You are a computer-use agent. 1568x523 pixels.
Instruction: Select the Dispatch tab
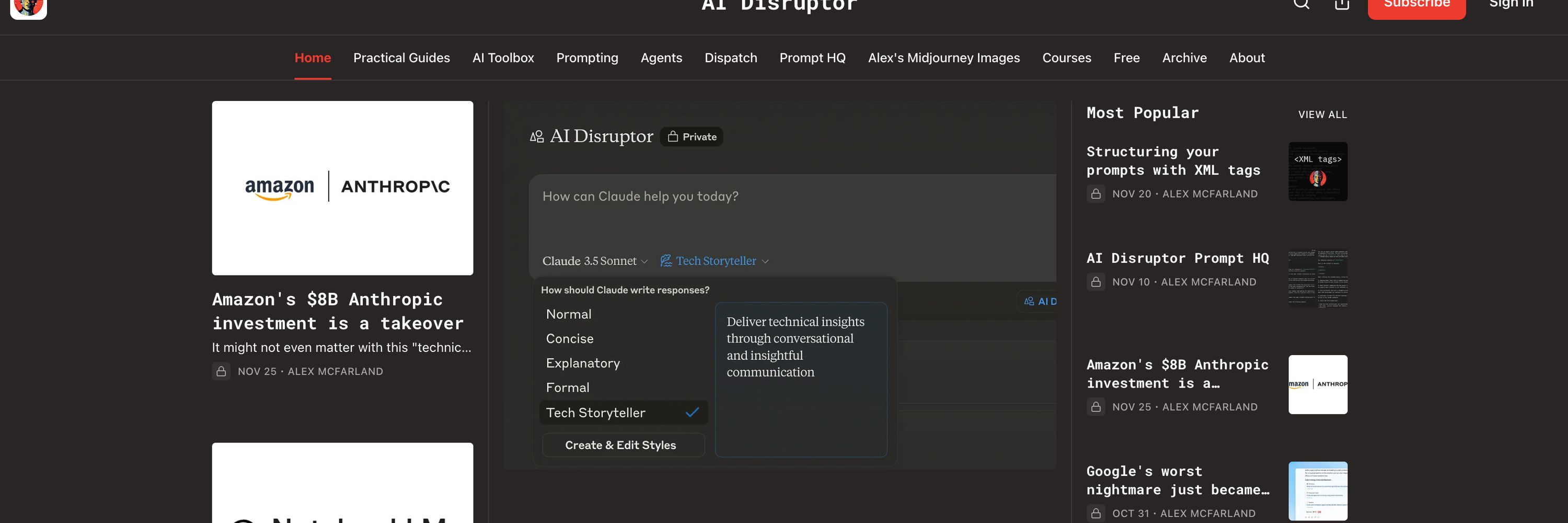point(731,58)
